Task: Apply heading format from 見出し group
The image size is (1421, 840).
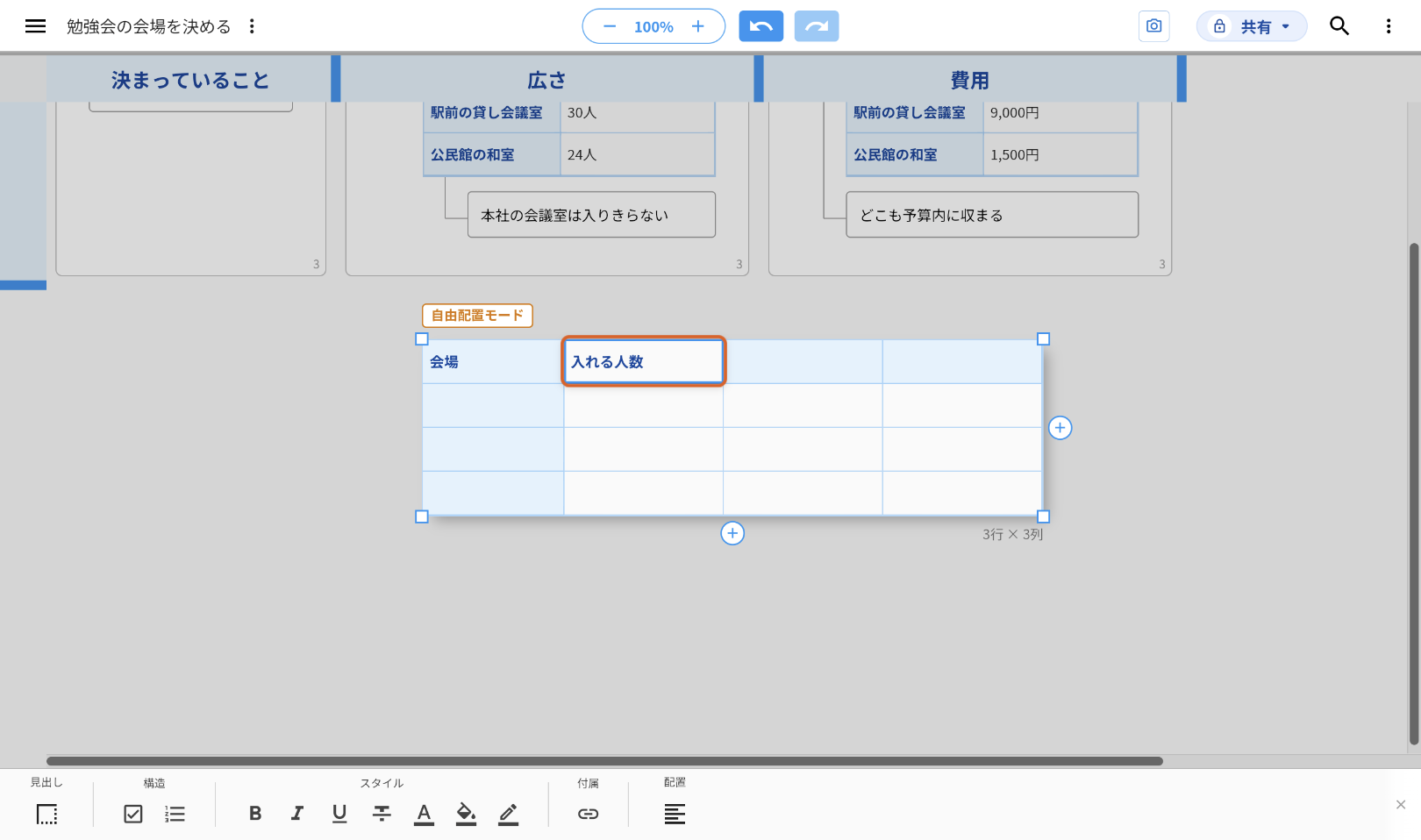Action: tap(47, 814)
